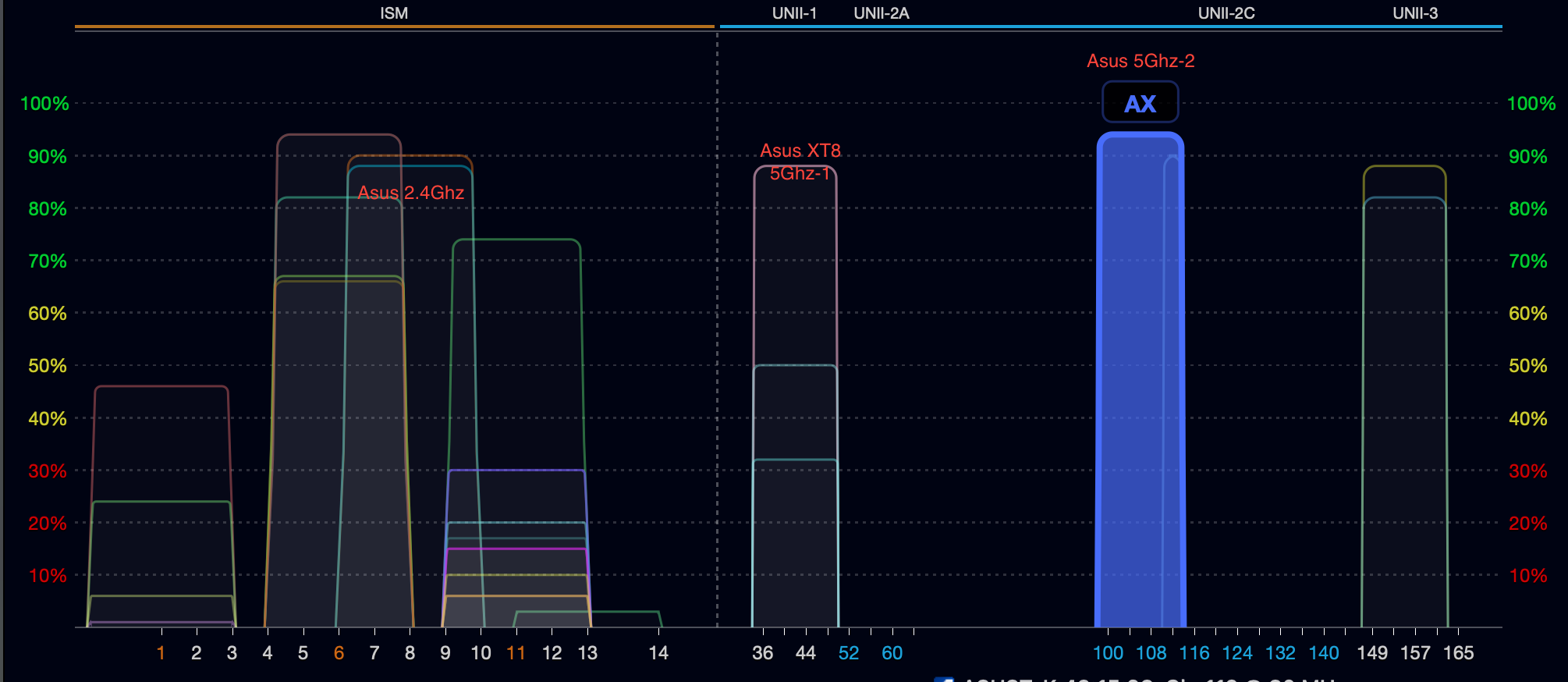Viewport: 1568px width, 682px height.
Task: Click channel 11 on the axis
Action: 516,653
